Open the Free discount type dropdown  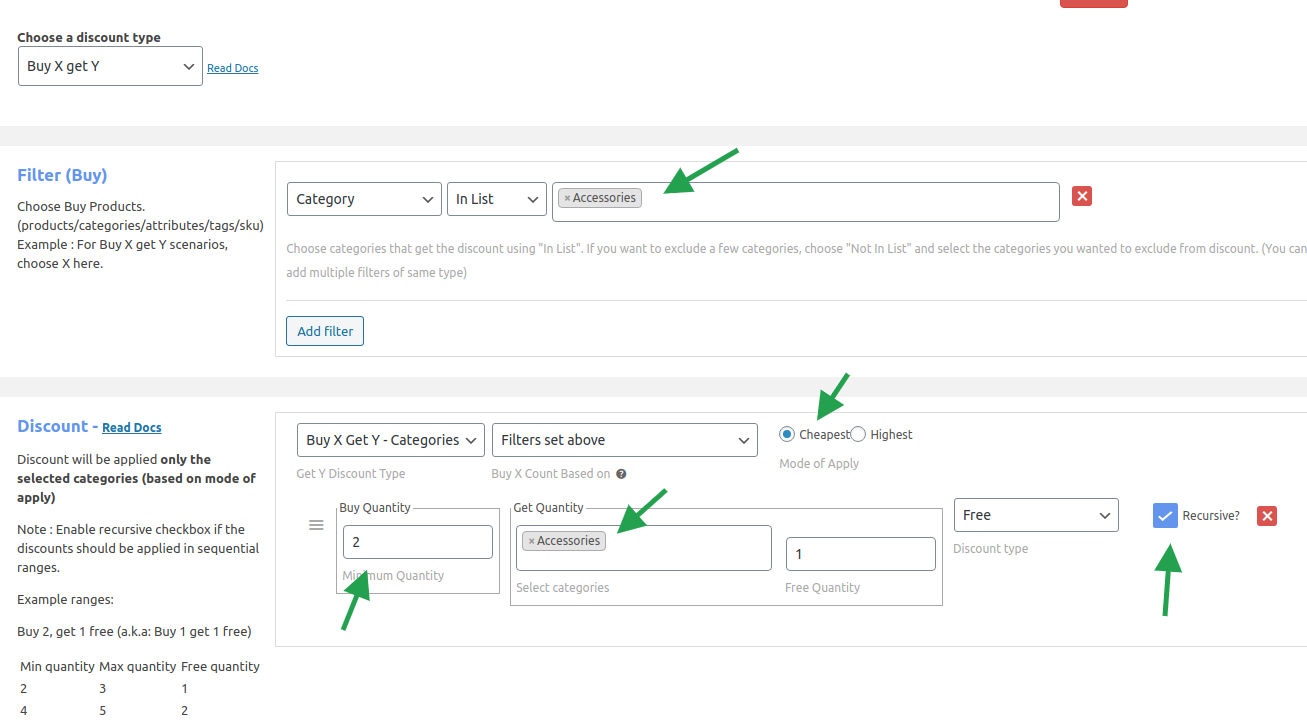[x=1036, y=515]
